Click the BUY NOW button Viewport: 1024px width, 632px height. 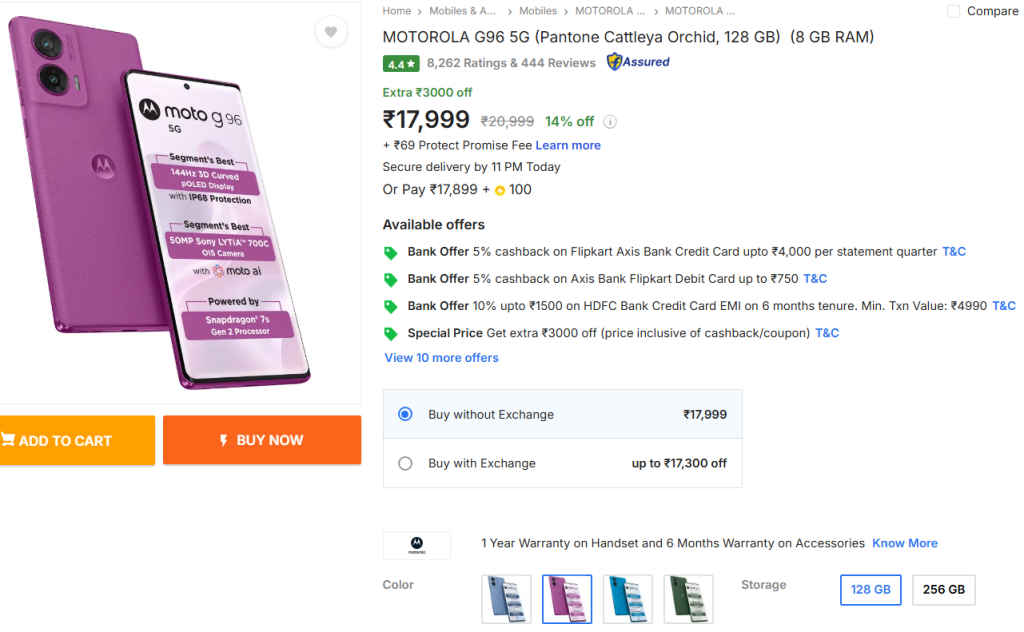[x=261, y=440]
